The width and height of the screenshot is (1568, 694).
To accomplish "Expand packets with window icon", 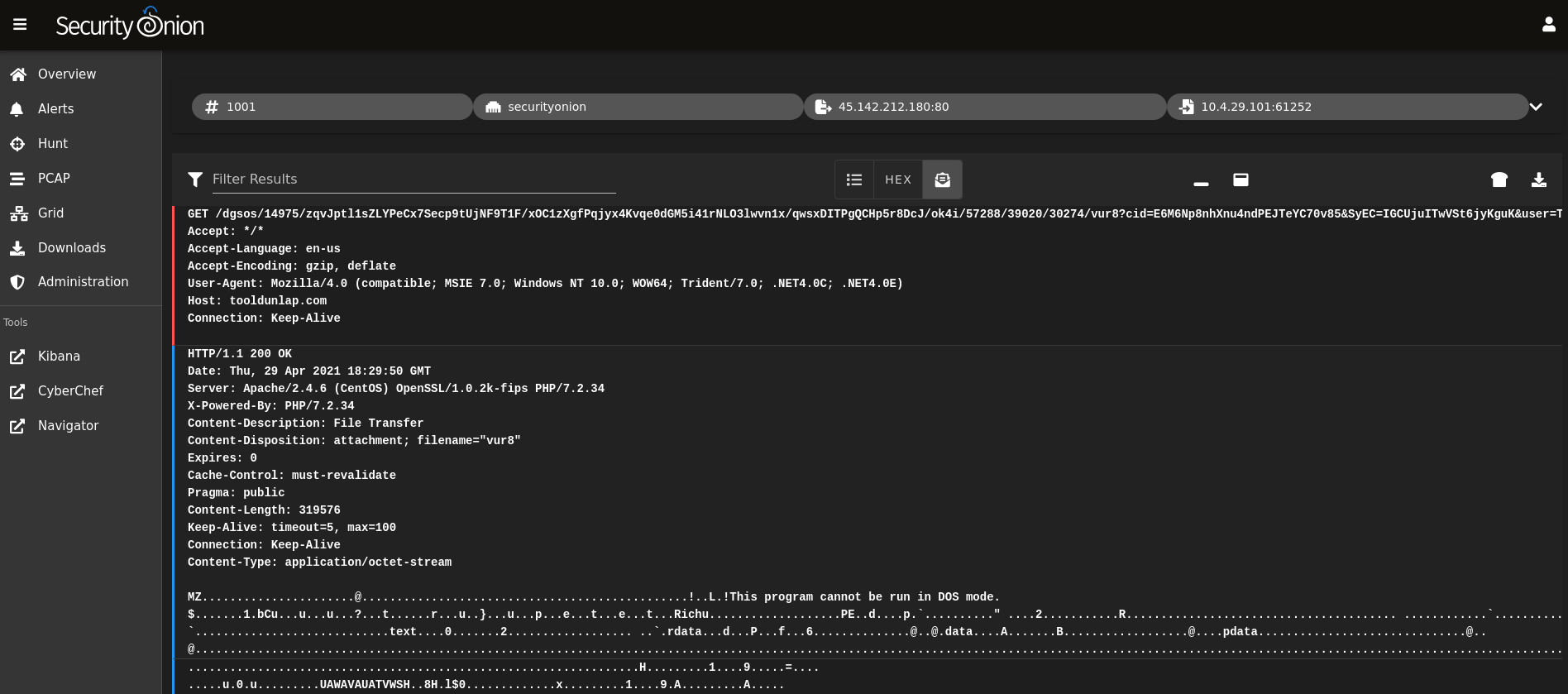I will point(1241,179).
